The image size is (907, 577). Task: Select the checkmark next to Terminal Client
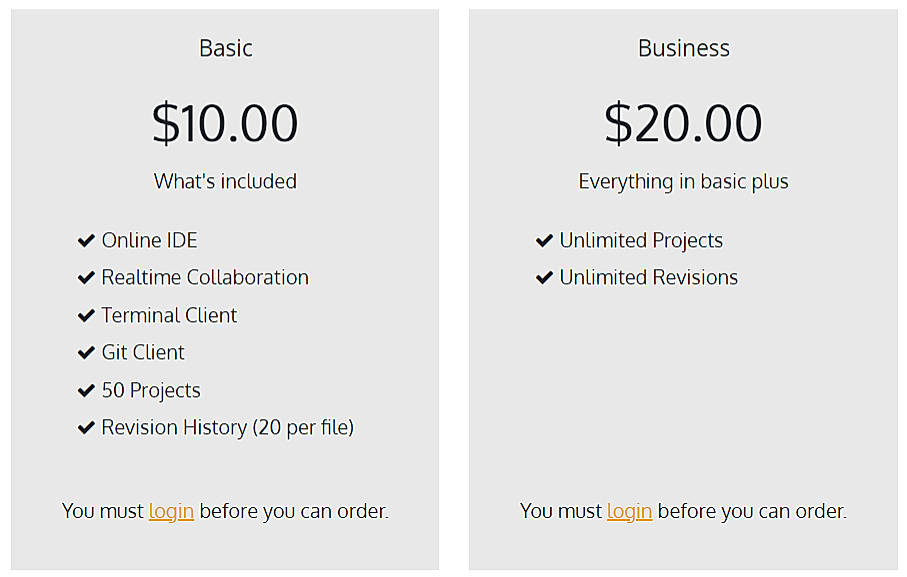click(x=86, y=315)
